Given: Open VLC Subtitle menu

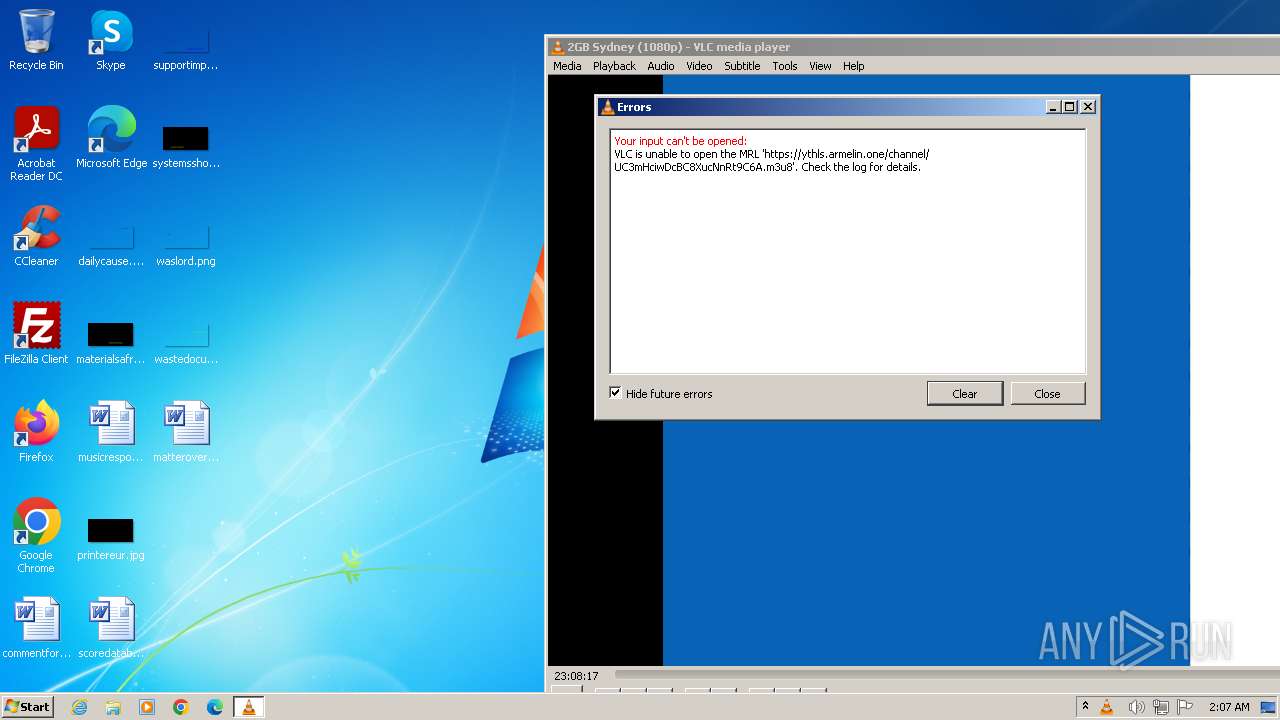Looking at the screenshot, I should coord(742,66).
